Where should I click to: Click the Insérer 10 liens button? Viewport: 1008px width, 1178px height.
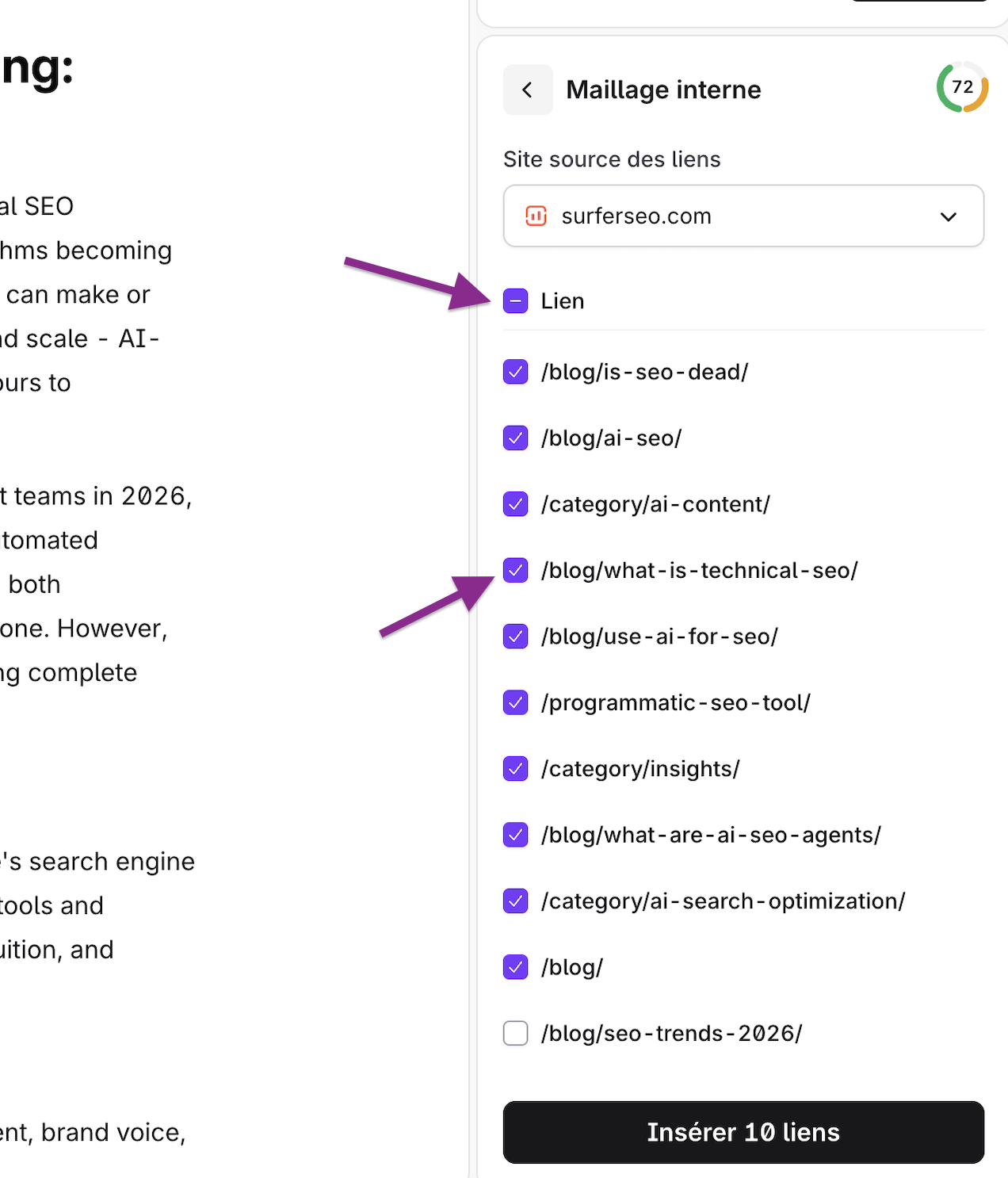743,1132
